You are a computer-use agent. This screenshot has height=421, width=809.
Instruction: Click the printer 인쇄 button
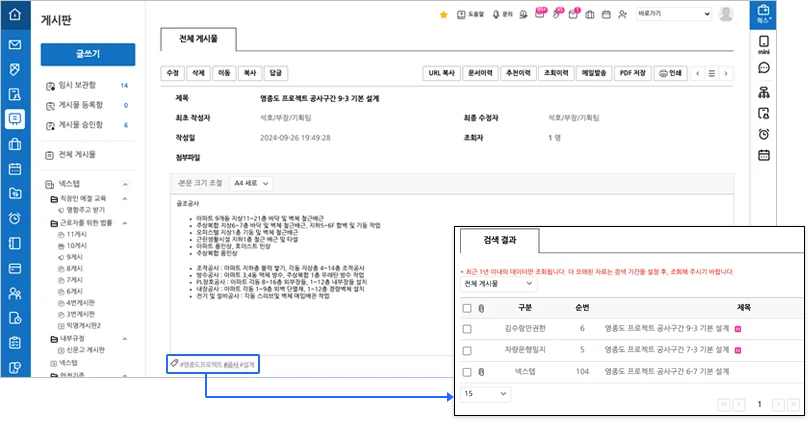[670, 73]
